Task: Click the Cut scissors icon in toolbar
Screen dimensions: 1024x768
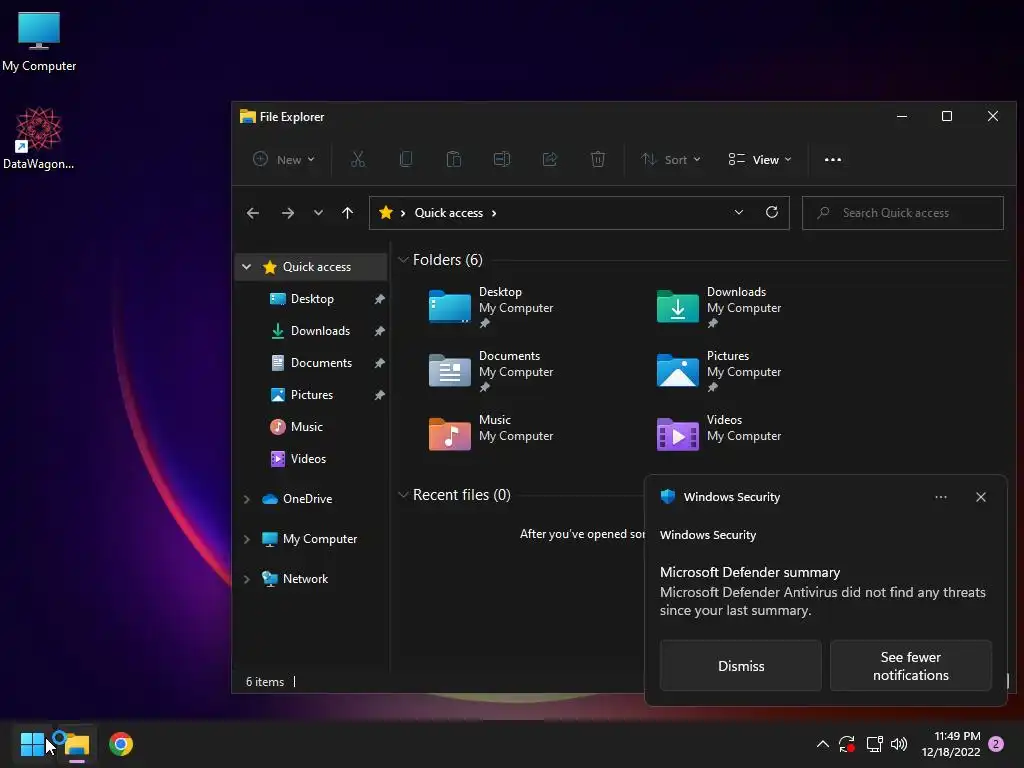Action: [x=358, y=159]
